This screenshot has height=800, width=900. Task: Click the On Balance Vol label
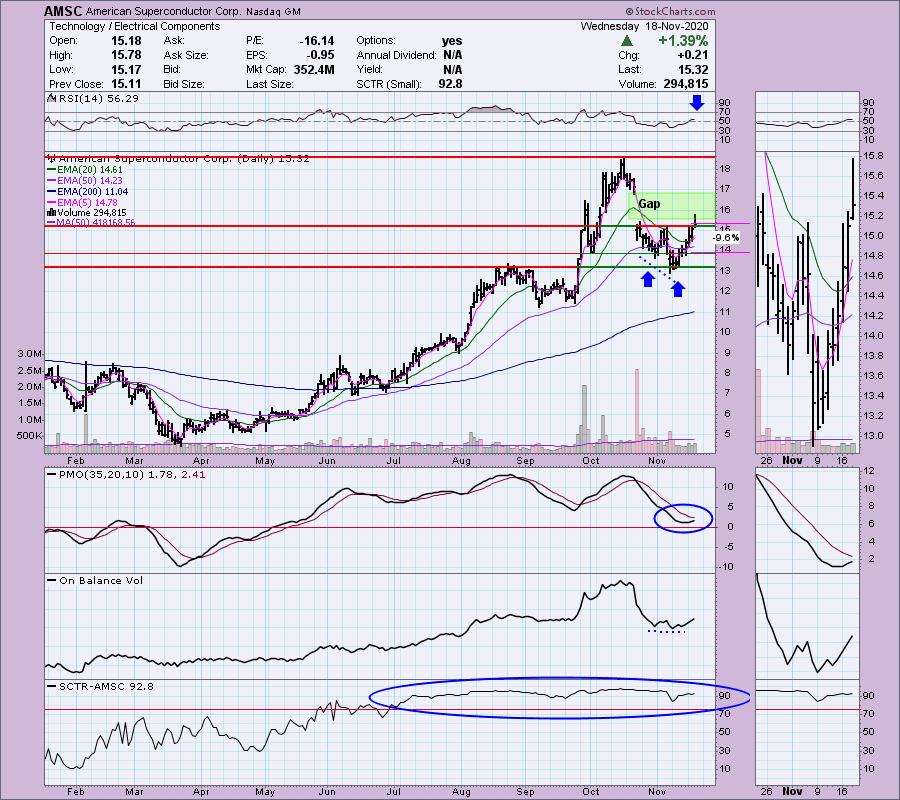tap(95, 580)
